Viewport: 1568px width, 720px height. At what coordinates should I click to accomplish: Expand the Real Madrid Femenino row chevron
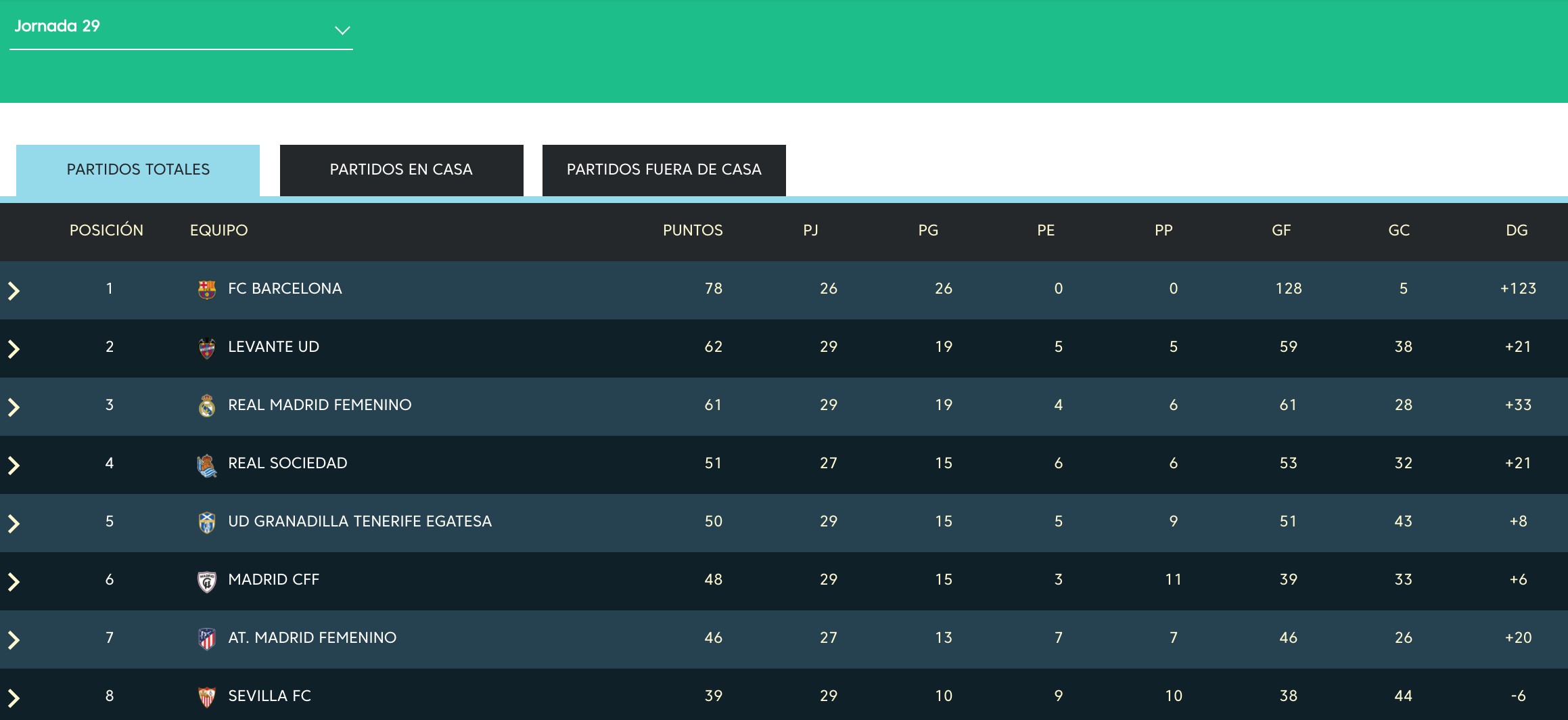pyautogui.click(x=14, y=407)
